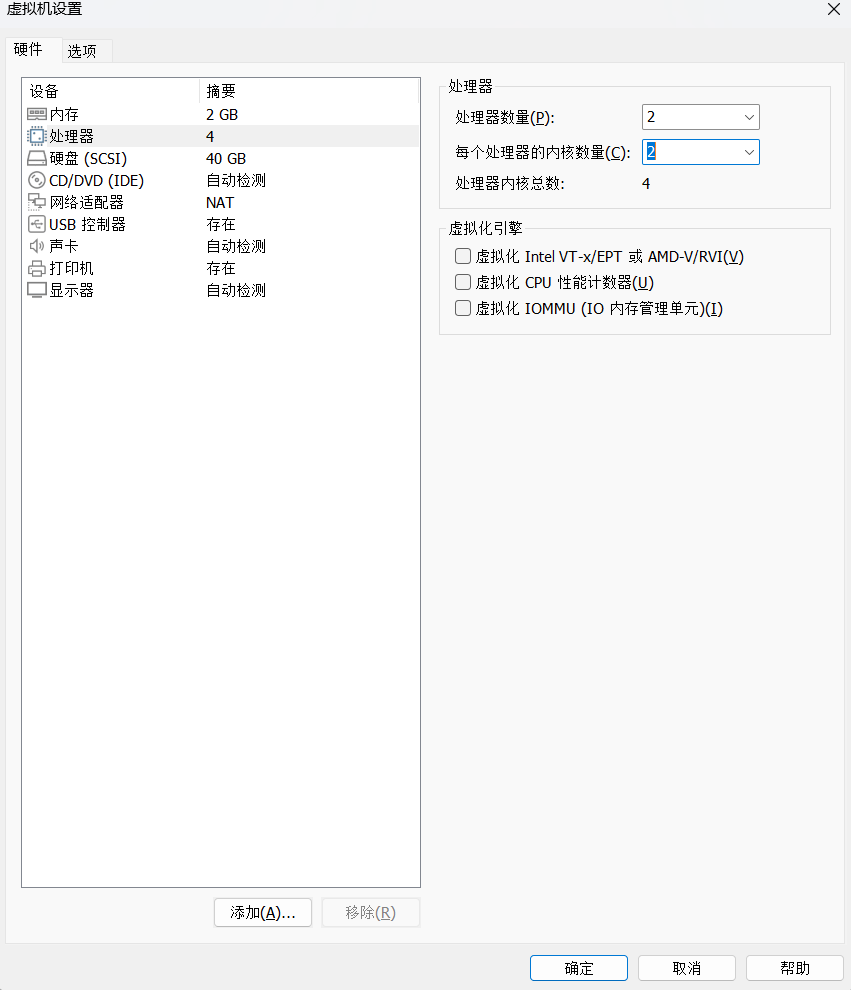Click the NAT network summary
Screen dimensions: 851x990
pos(220,203)
